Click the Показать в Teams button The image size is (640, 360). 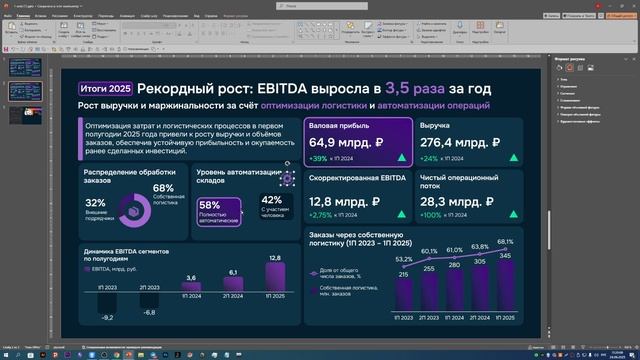[x=579, y=16]
